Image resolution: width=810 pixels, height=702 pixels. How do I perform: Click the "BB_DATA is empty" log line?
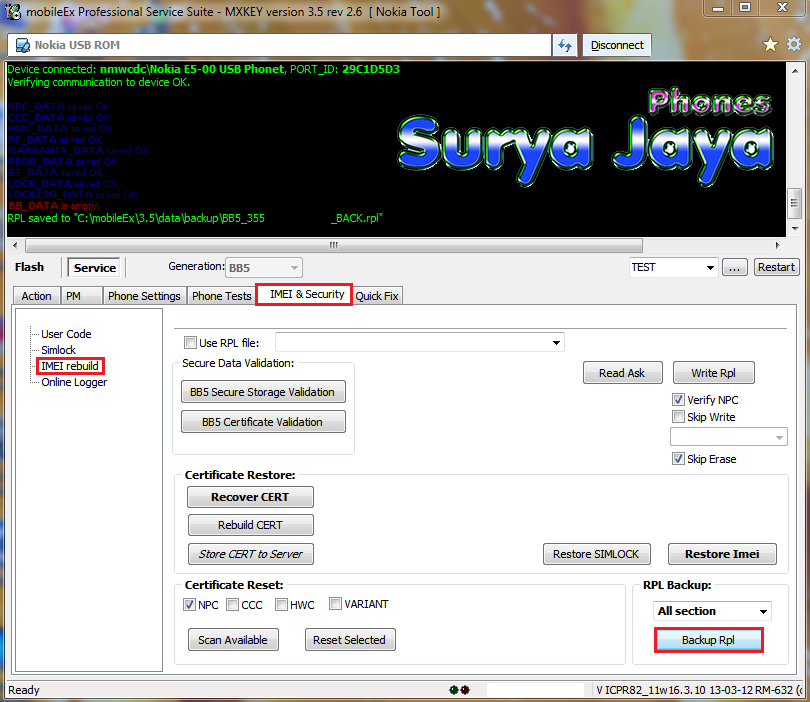click(54, 206)
